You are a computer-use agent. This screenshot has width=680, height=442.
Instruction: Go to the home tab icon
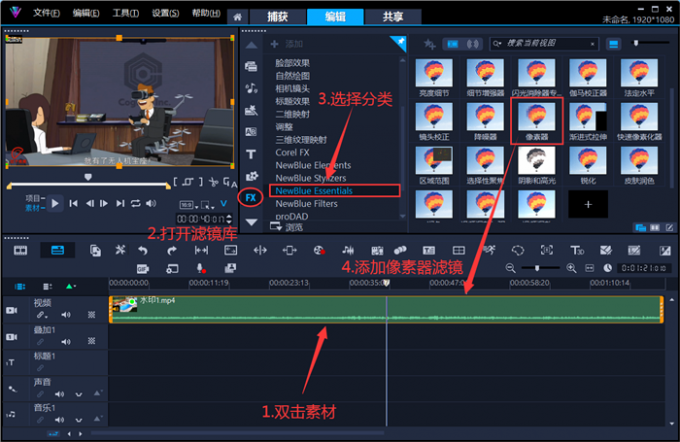237,17
